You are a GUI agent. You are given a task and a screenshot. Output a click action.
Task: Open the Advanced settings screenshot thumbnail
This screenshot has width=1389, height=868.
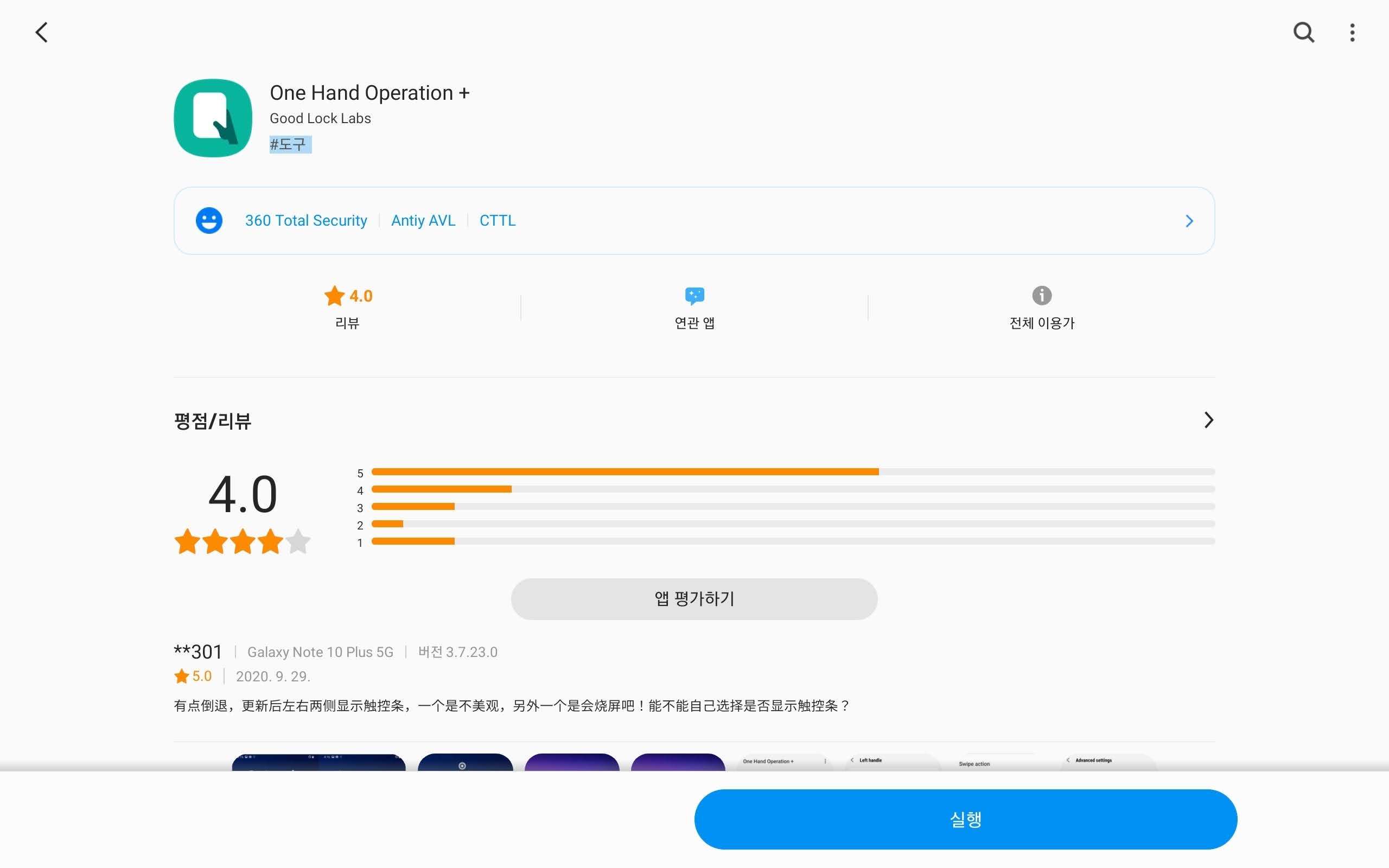[x=1108, y=762]
